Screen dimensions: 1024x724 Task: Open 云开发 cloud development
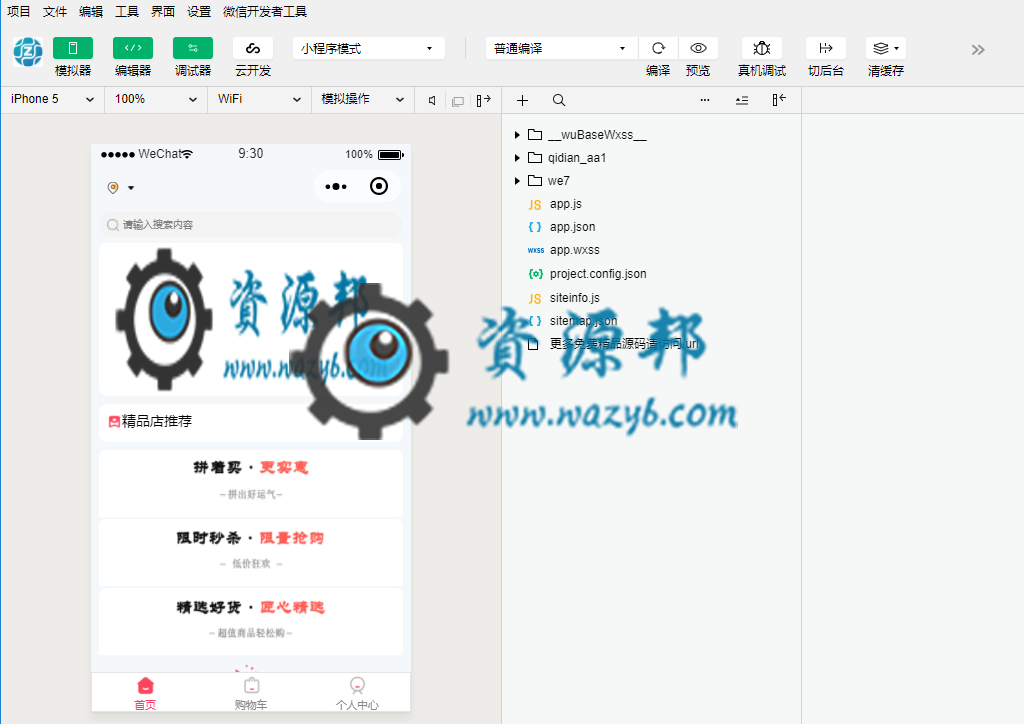253,48
